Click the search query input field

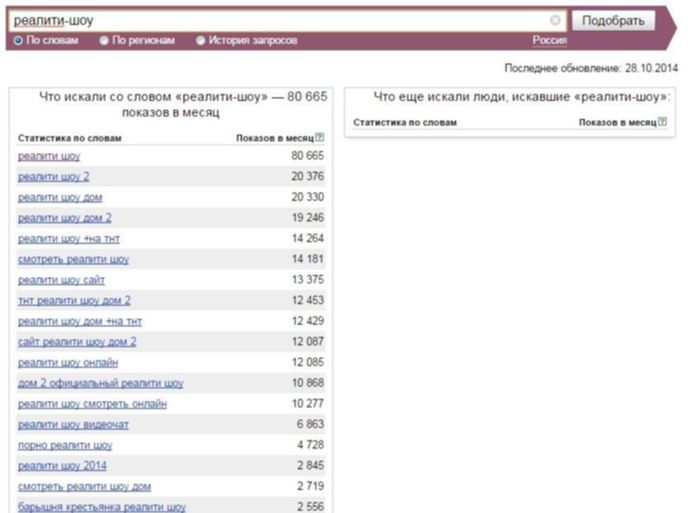click(280, 20)
